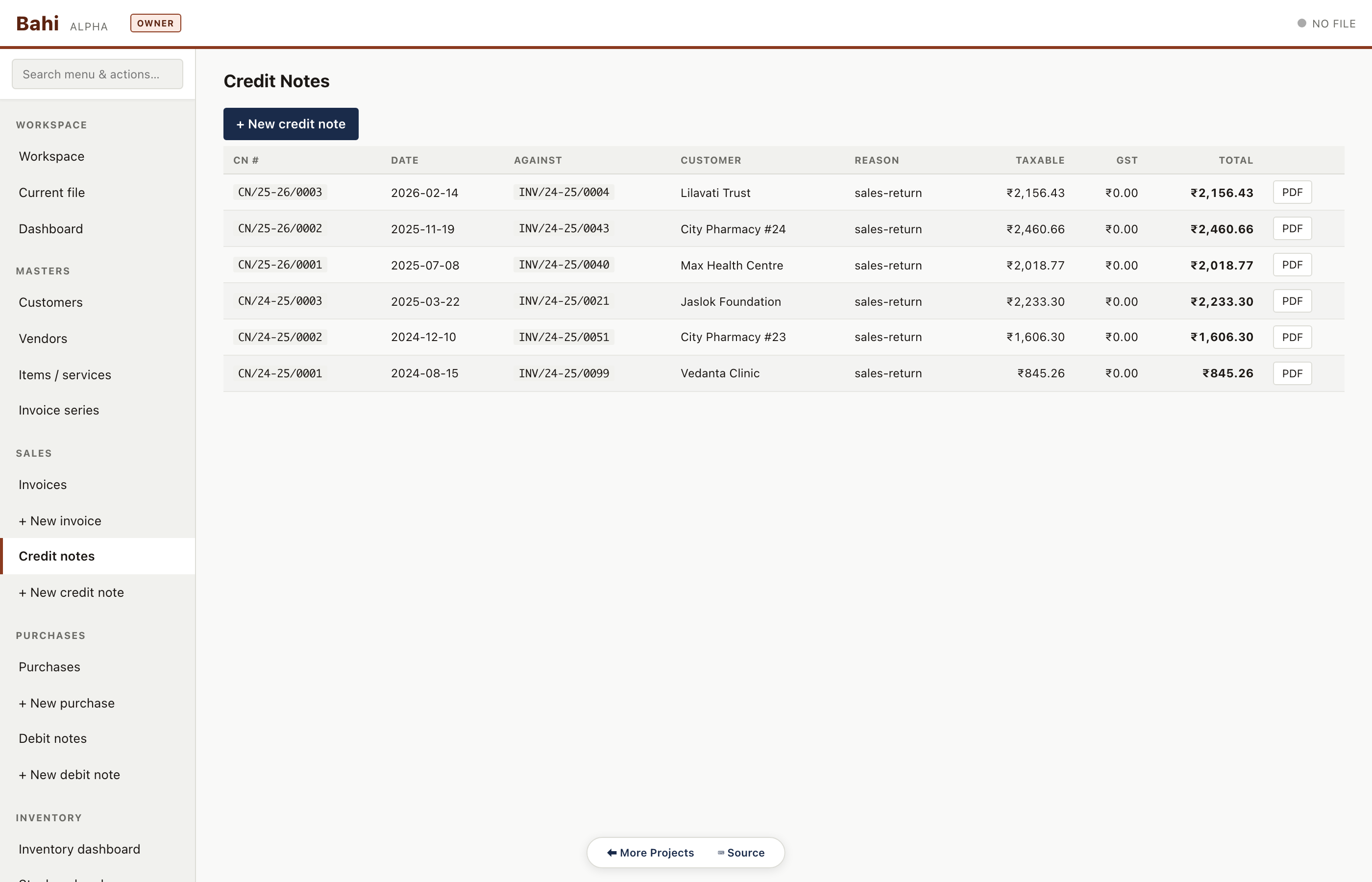This screenshot has height=882, width=1372.
Task: Open PDF for CN/25-26/0003
Action: point(1292,193)
